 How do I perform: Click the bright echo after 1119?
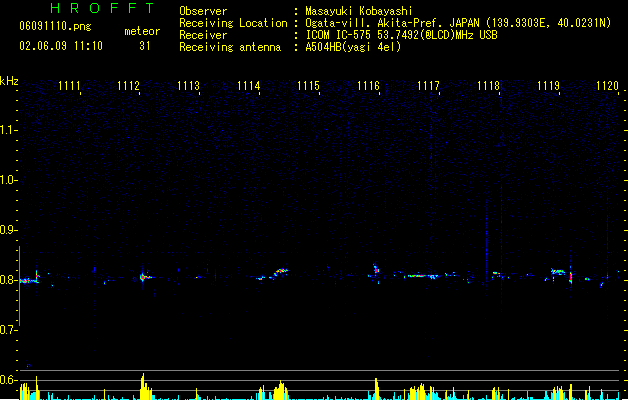point(570,277)
